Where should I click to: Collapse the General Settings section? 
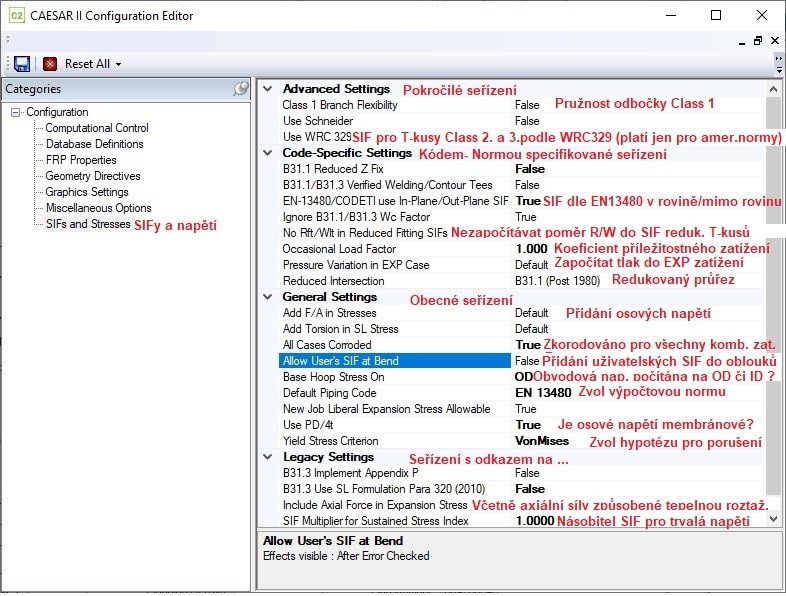(x=268, y=297)
